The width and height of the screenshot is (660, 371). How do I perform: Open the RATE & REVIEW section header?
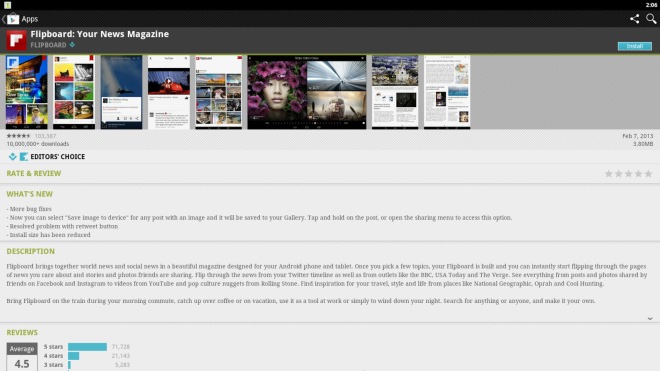[34, 173]
